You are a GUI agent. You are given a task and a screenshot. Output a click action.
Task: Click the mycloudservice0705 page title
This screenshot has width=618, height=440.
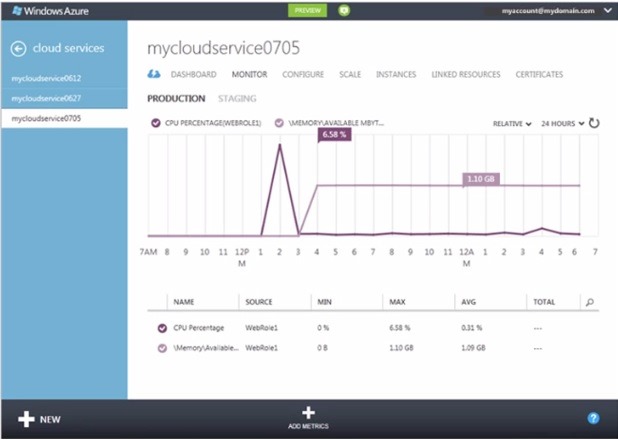pos(223,48)
